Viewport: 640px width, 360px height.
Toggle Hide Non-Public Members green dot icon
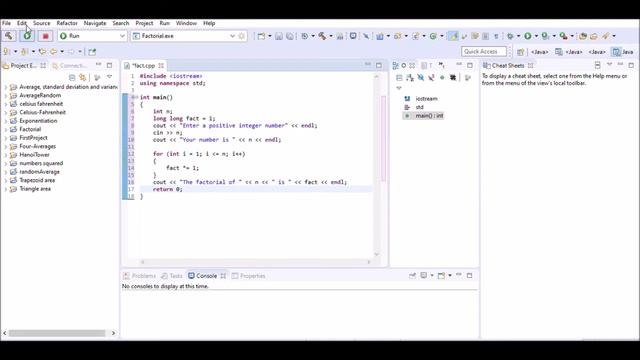coord(442,78)
